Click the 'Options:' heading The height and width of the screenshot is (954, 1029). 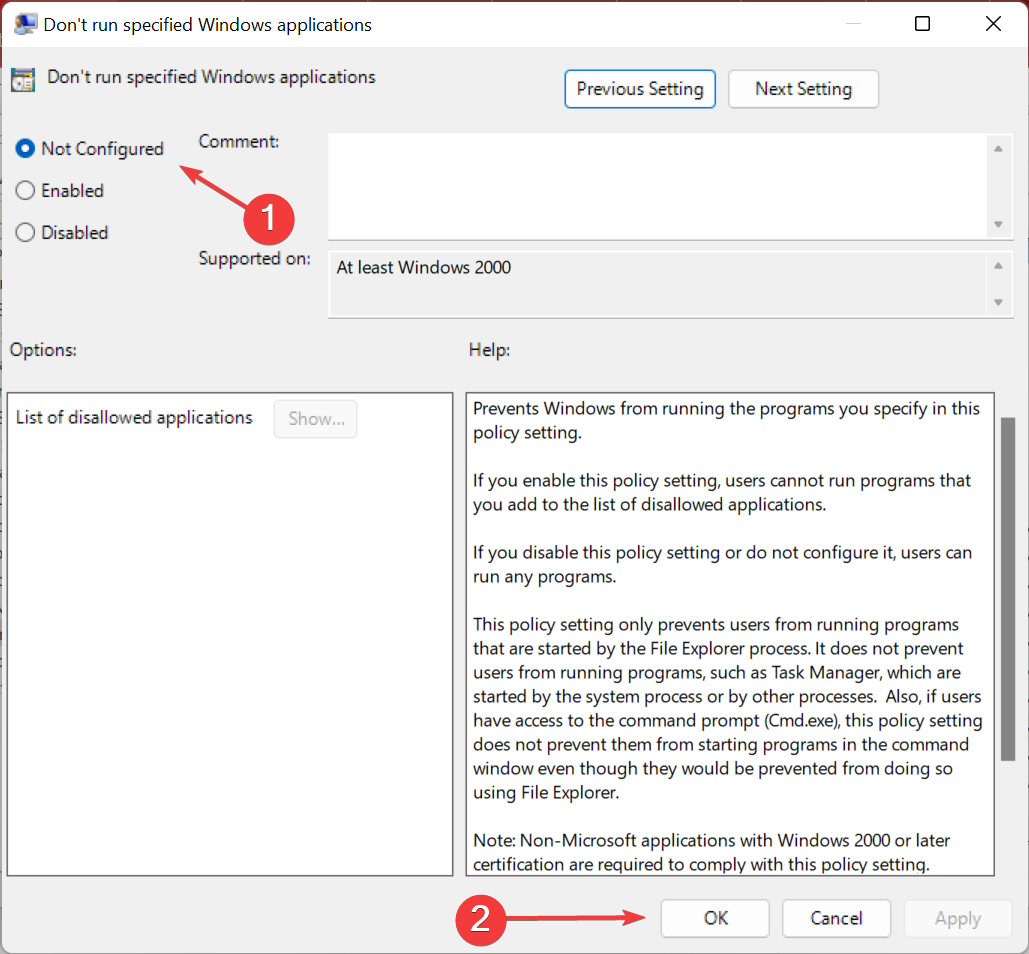[43, 350]
